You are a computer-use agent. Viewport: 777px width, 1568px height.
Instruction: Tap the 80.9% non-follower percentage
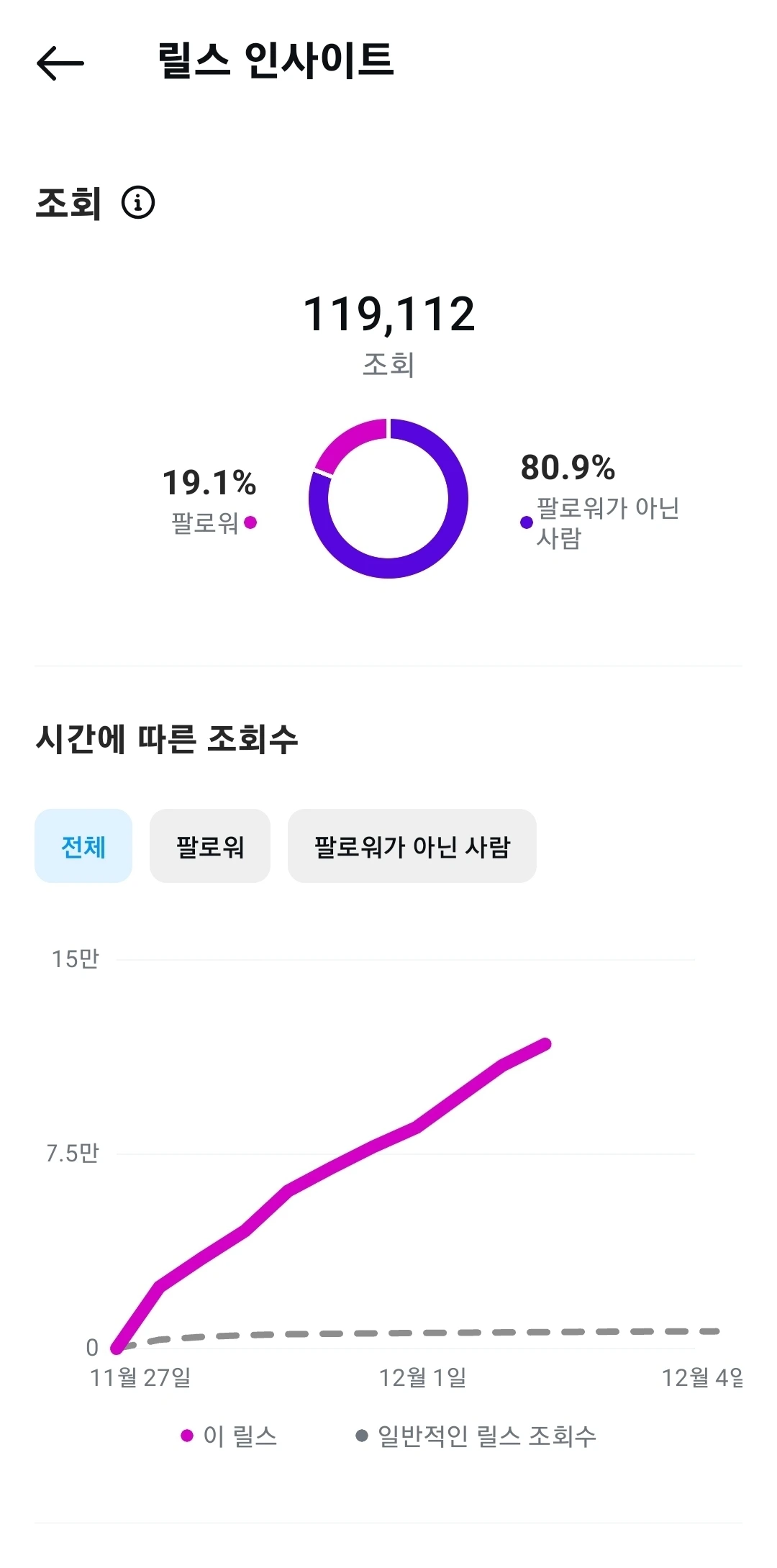click(568, 468)
